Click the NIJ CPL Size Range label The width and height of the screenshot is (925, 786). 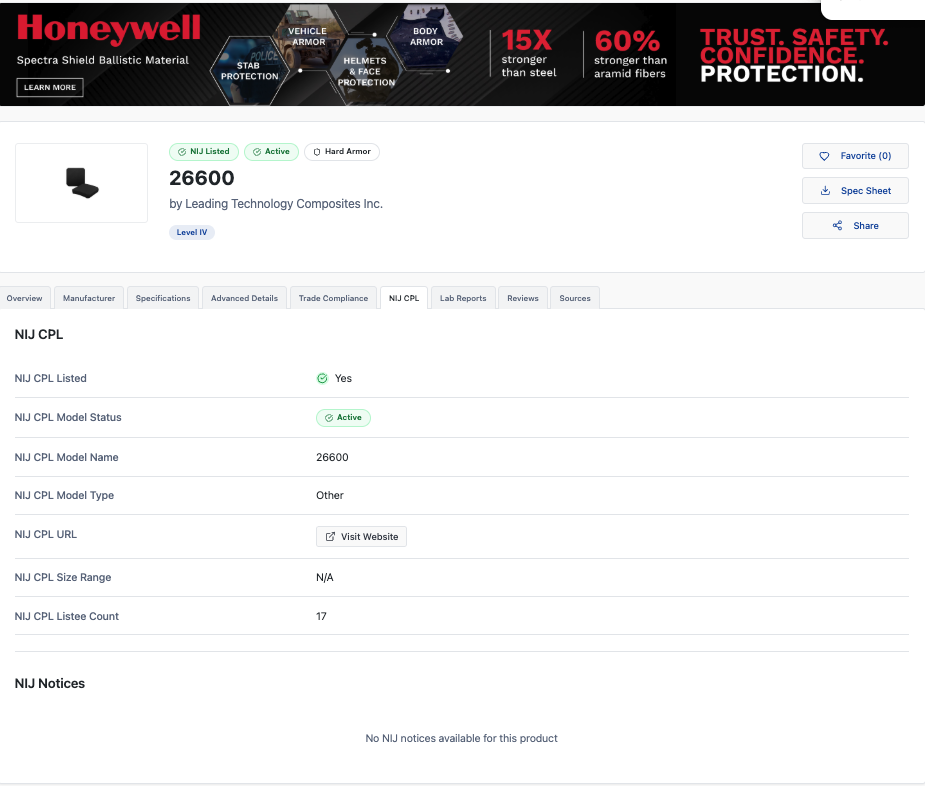(63, 577)
